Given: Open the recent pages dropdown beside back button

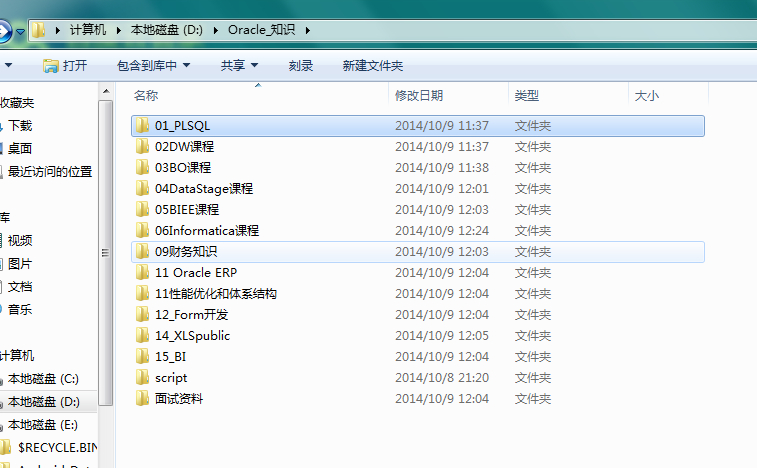Looking at the screenshot, I should (20, 32).
